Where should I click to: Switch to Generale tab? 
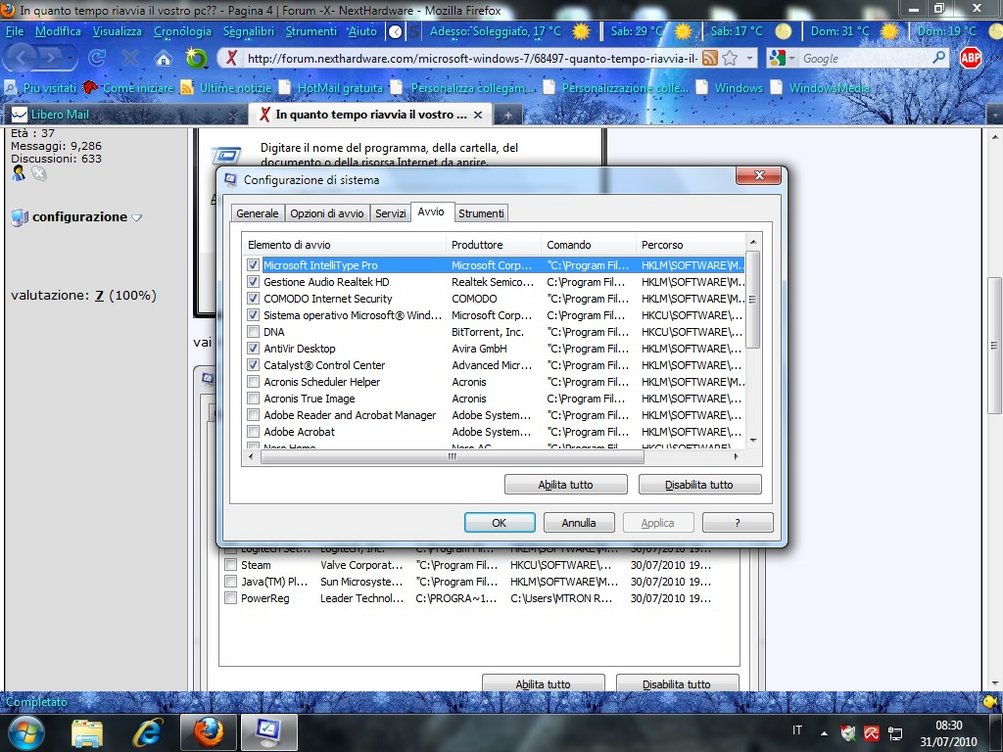[x=257, y=214]
